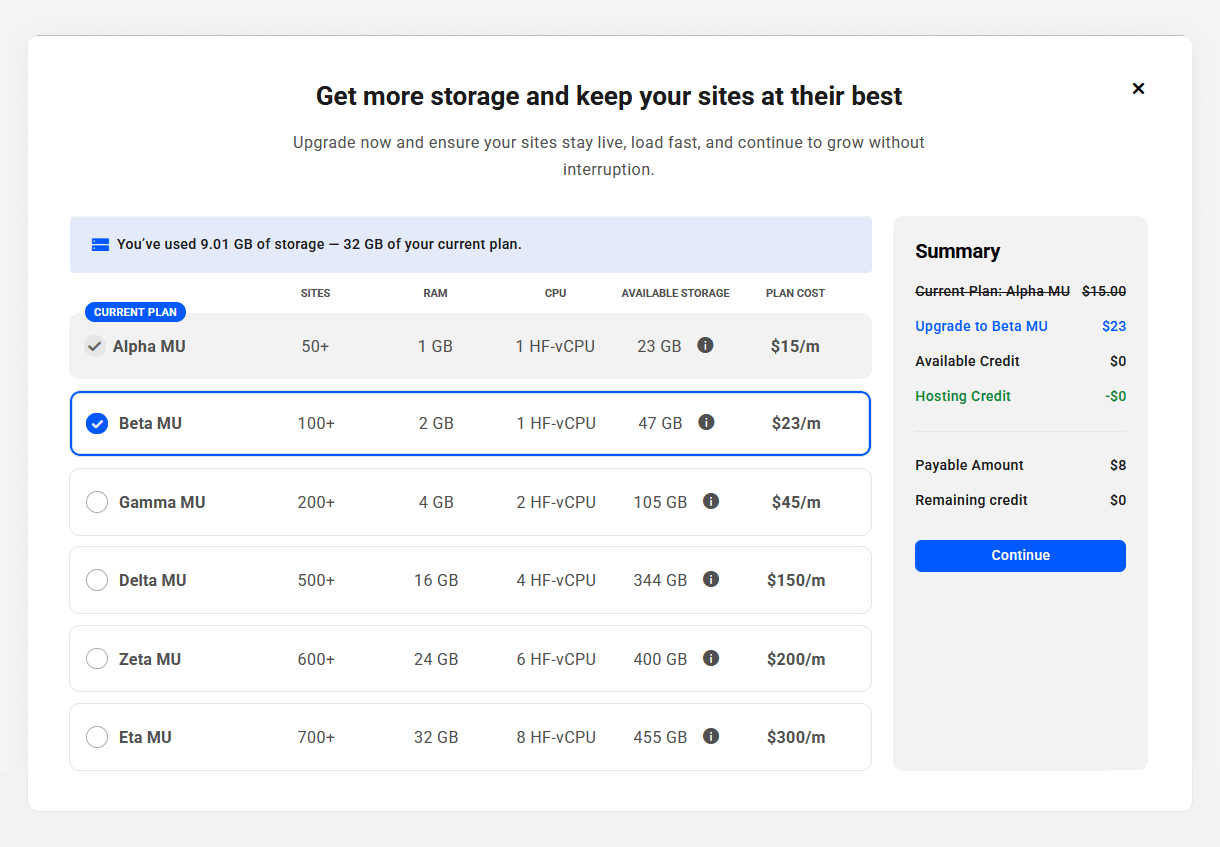Screen dimensions: 1220x847
Task: Click the Continue button
Action: click(1020, 556)
